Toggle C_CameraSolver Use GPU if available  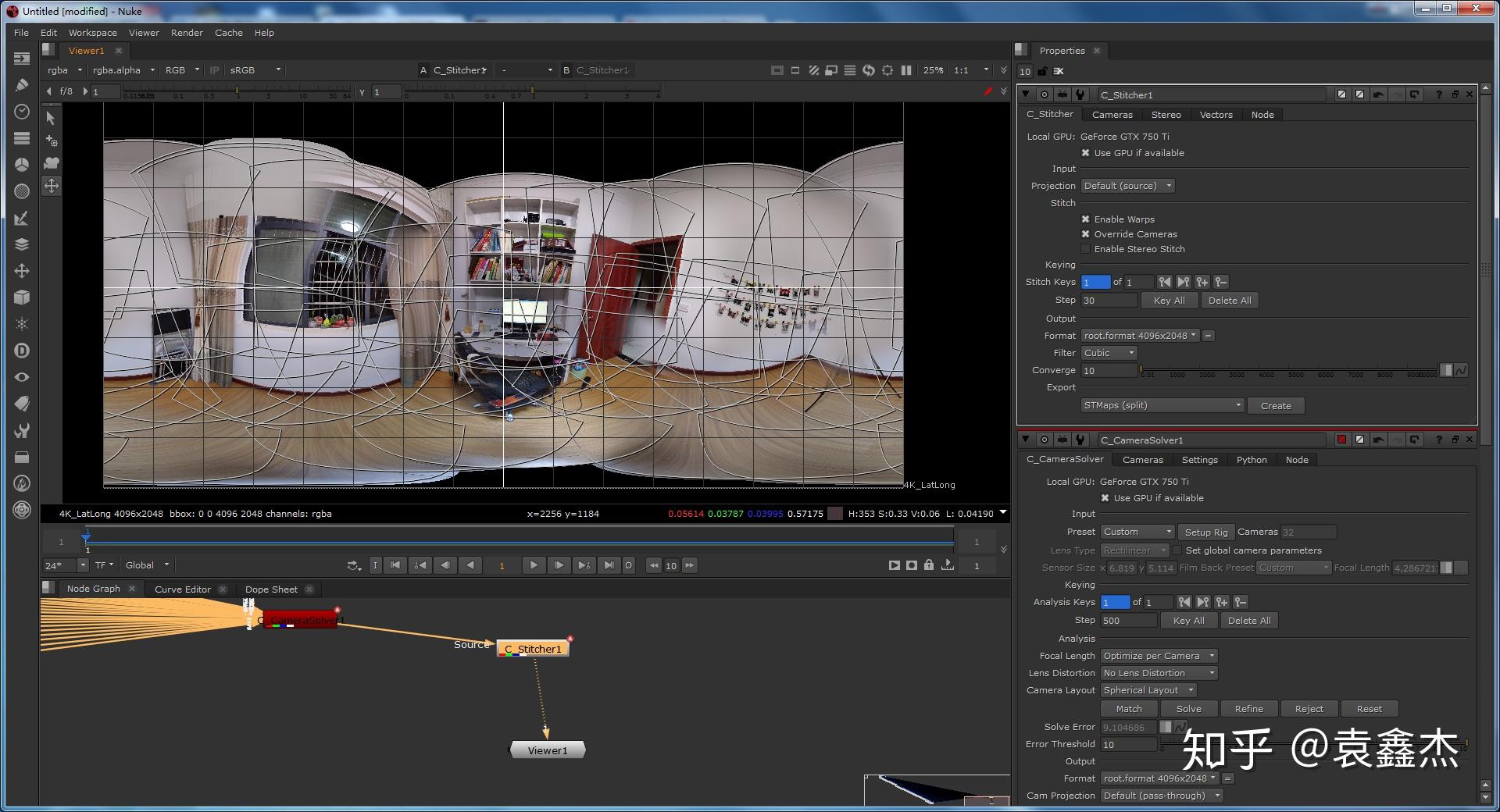1105,498
